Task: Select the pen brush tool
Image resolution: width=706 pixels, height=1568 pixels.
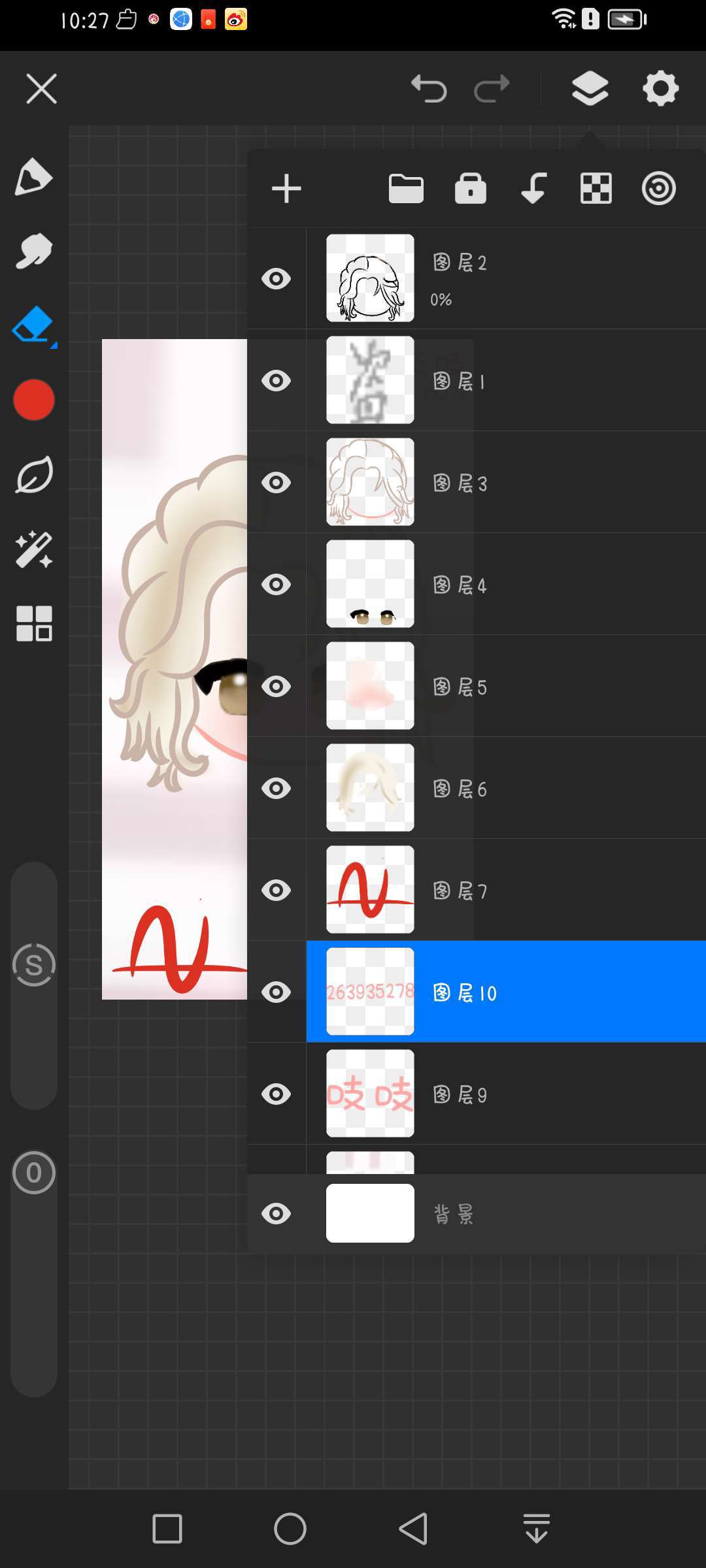Action: 33,176
